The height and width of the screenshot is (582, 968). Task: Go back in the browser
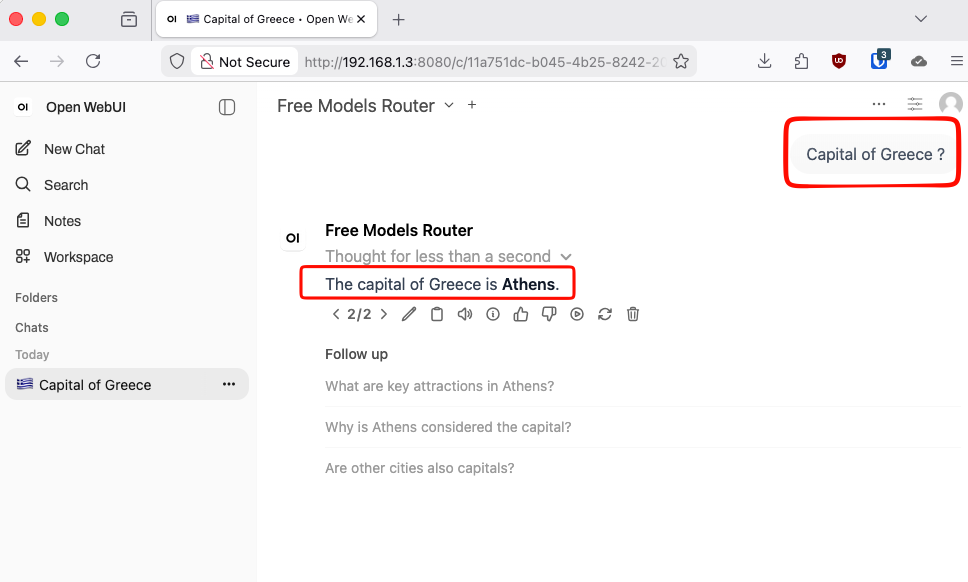pyautogui.click(x=21, y=61)
